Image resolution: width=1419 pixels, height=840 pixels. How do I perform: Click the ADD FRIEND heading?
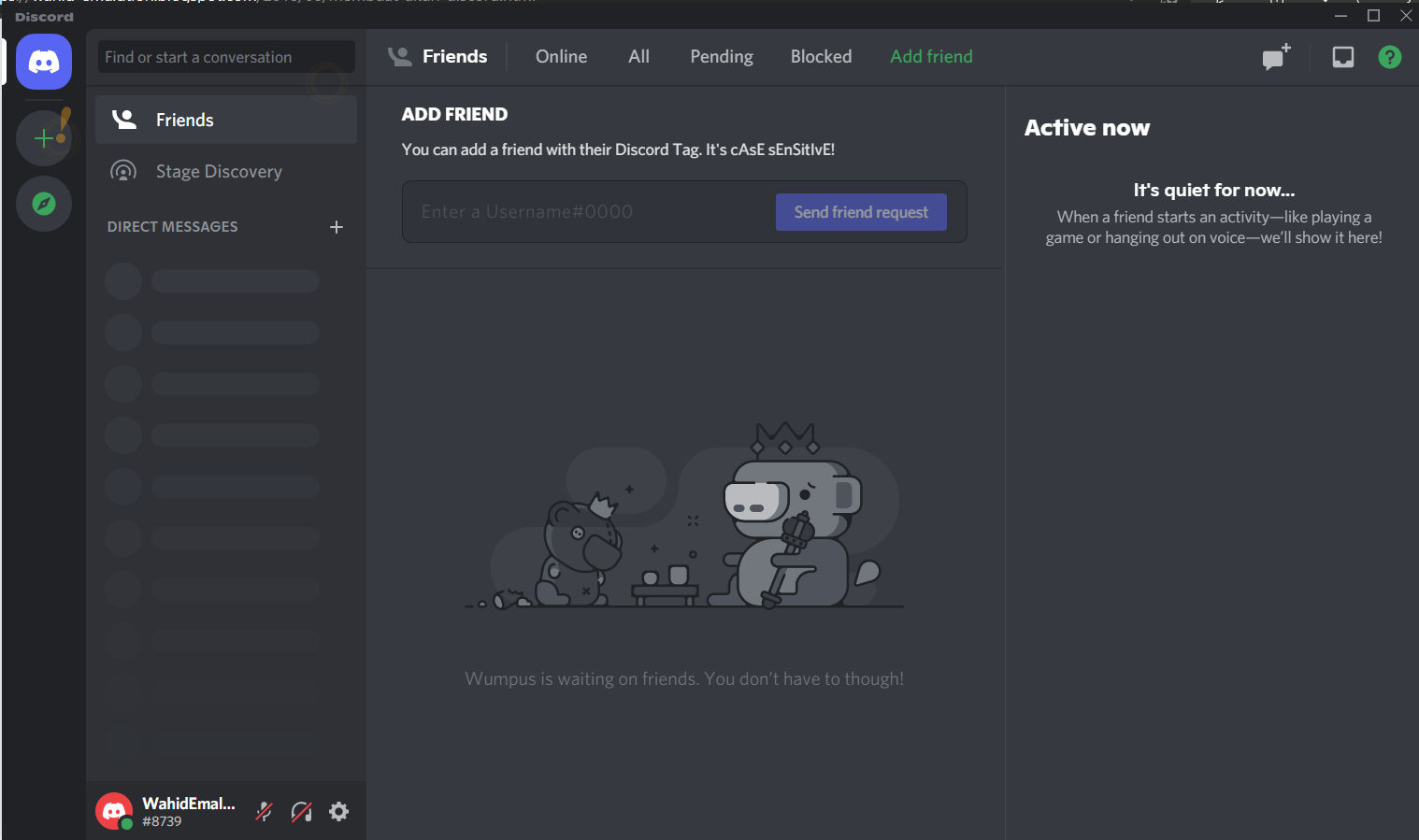[454, 114]
